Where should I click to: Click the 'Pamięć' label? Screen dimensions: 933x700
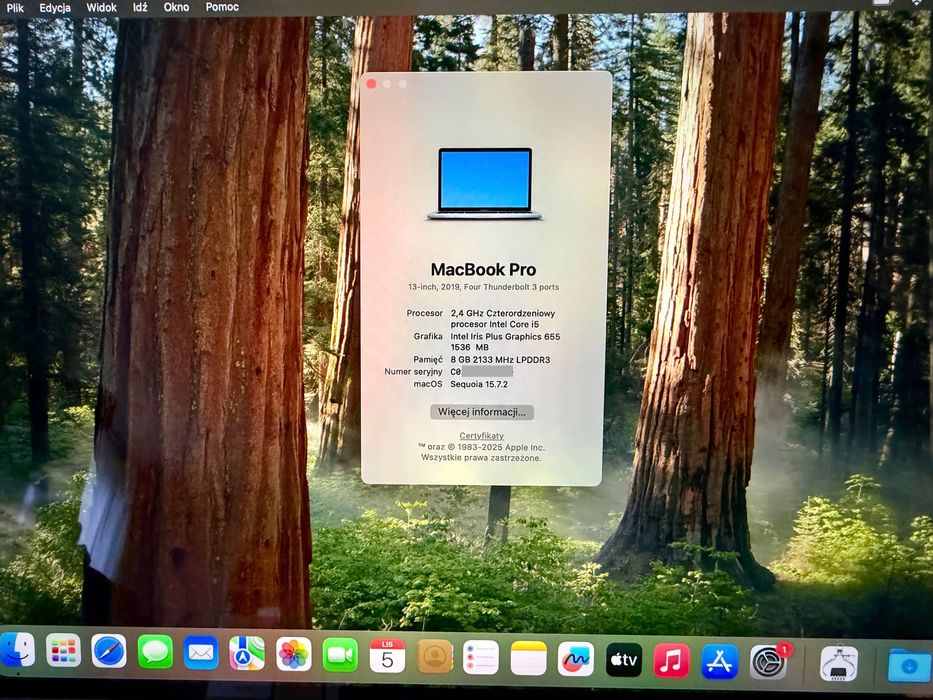point(428,360)
